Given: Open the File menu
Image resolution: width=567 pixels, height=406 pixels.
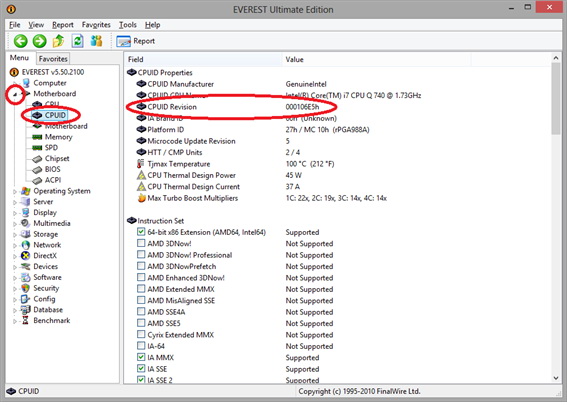Looking at the screenshot, I should point(14,25).
